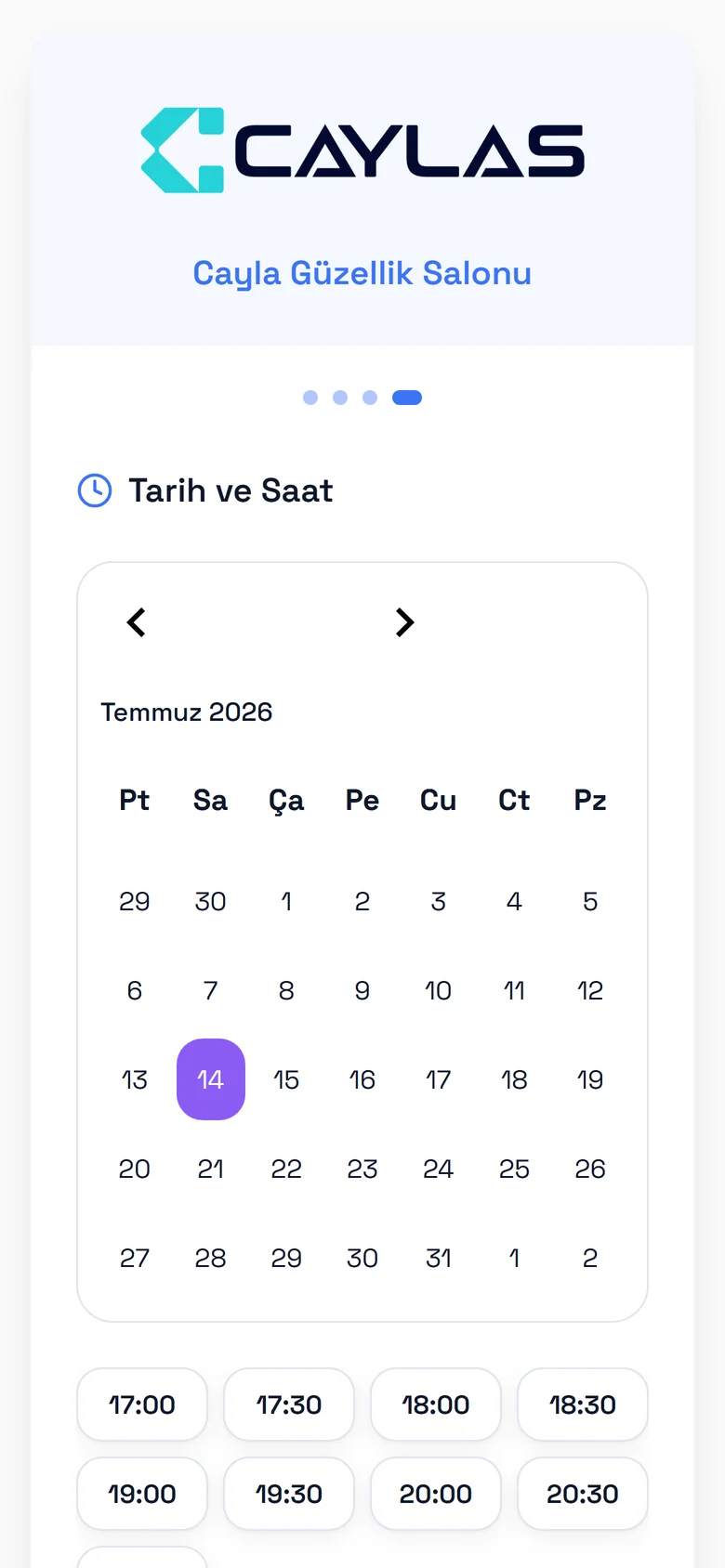The image size is (725, 1568).
Task: Advance to next month with right chevron
Action: [x=404, y=622]
